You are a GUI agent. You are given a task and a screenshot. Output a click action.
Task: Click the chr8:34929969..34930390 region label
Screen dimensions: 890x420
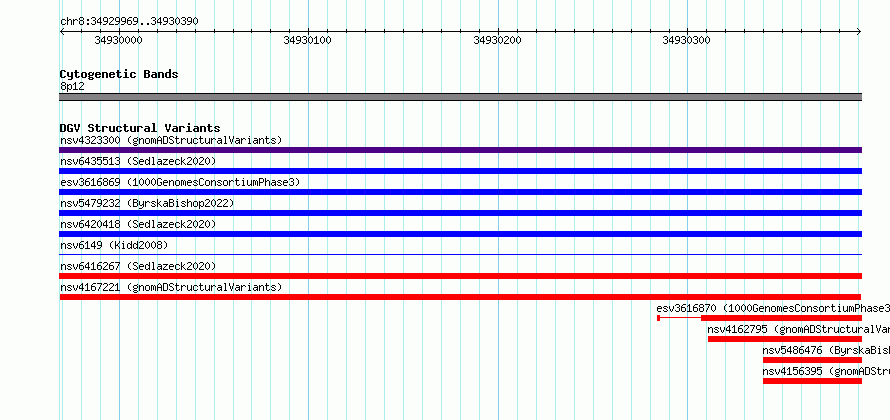coord(129,22)
